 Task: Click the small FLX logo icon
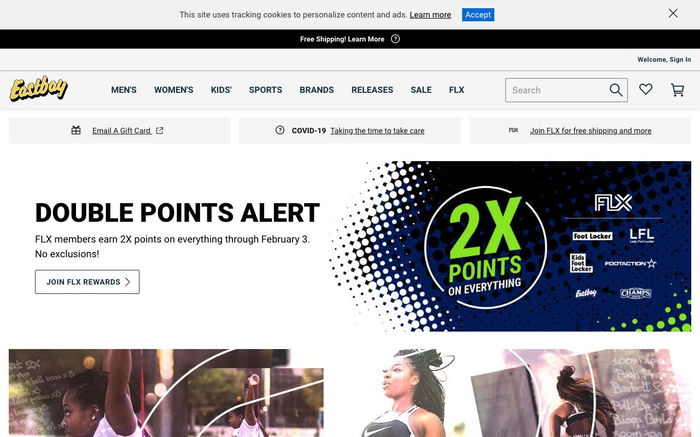point(513,130)
